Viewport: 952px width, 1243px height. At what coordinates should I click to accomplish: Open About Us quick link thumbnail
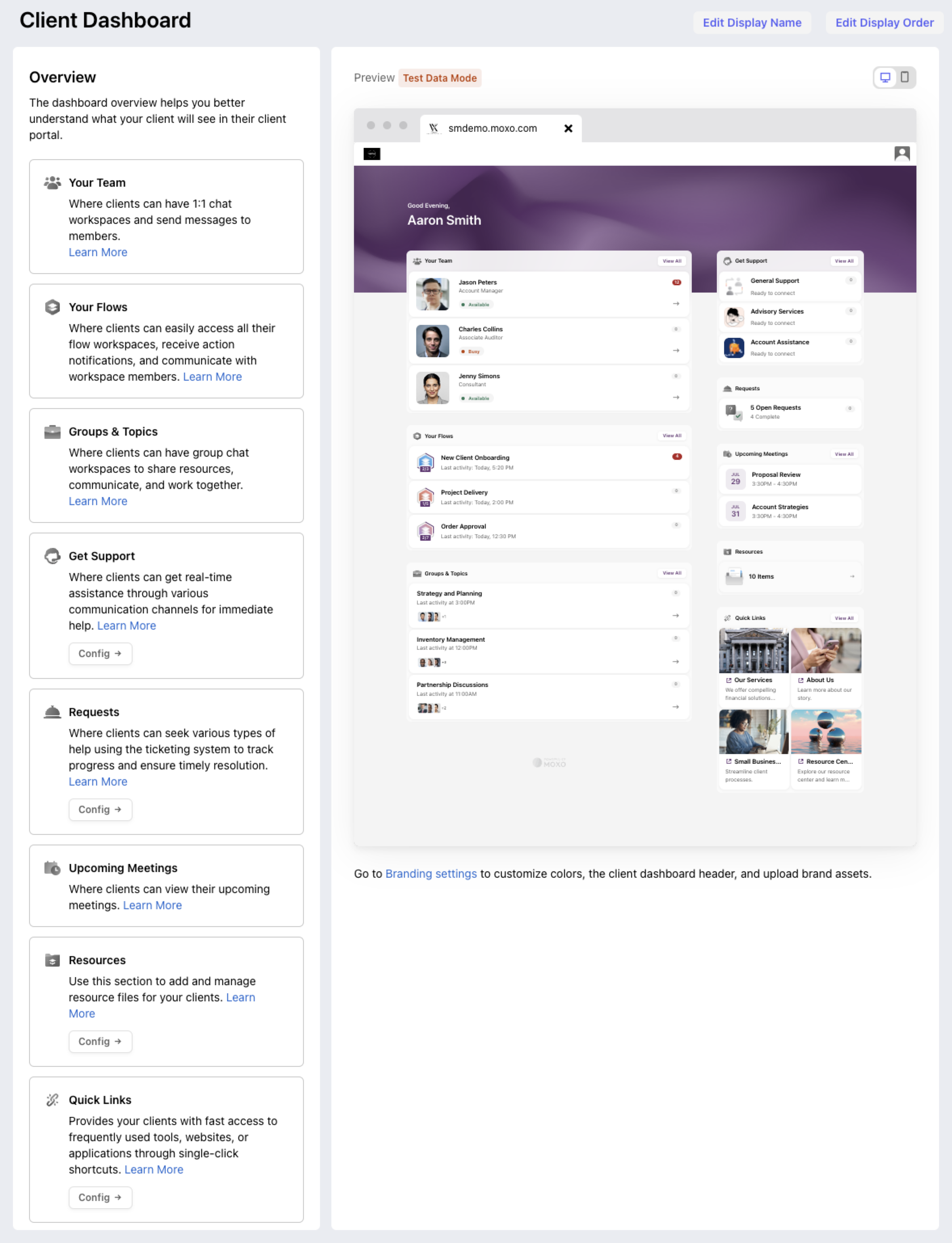tap(826, 651)
